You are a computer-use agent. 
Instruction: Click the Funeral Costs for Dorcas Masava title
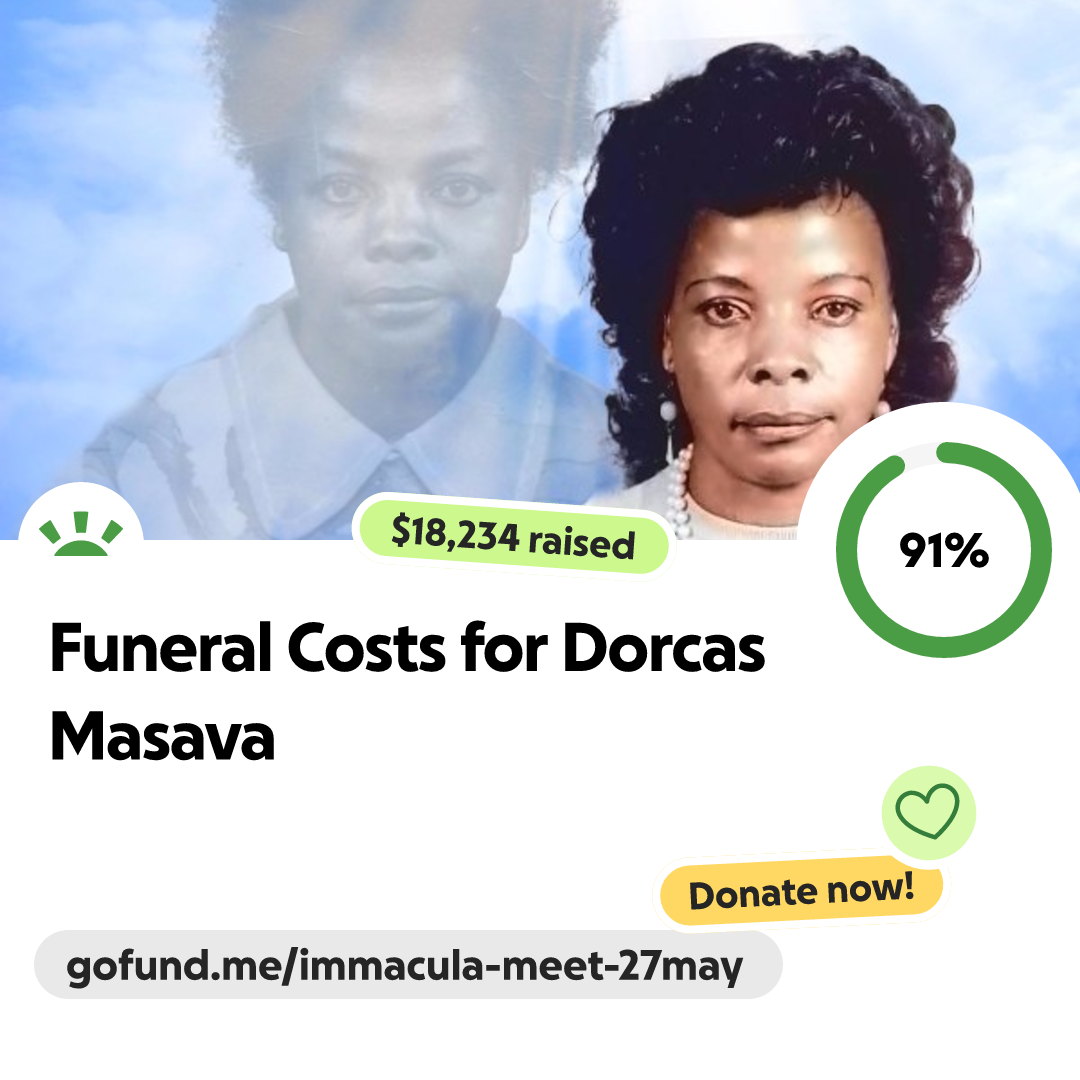(408, 692)
